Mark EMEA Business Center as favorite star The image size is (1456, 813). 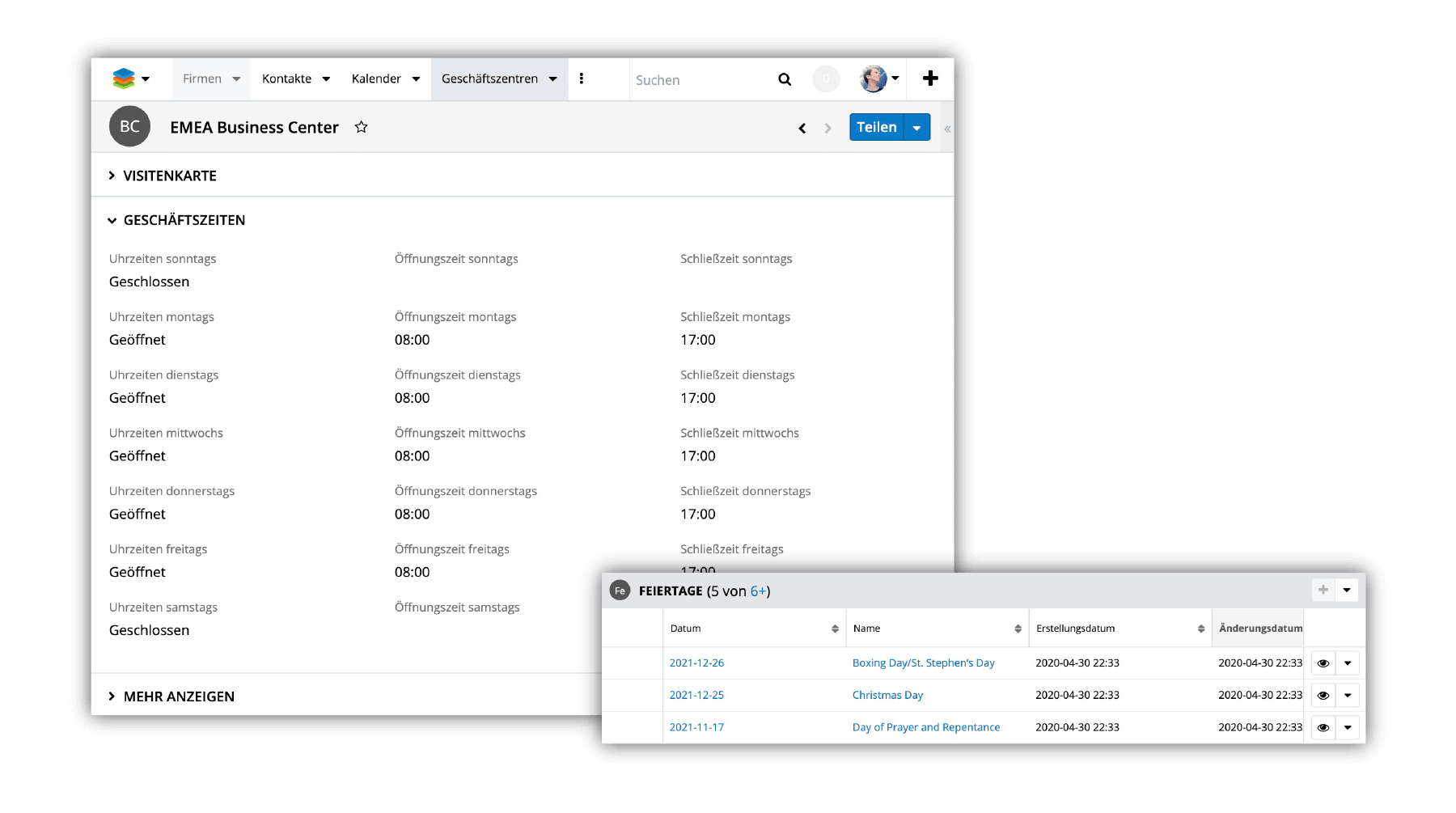[361, 127]
